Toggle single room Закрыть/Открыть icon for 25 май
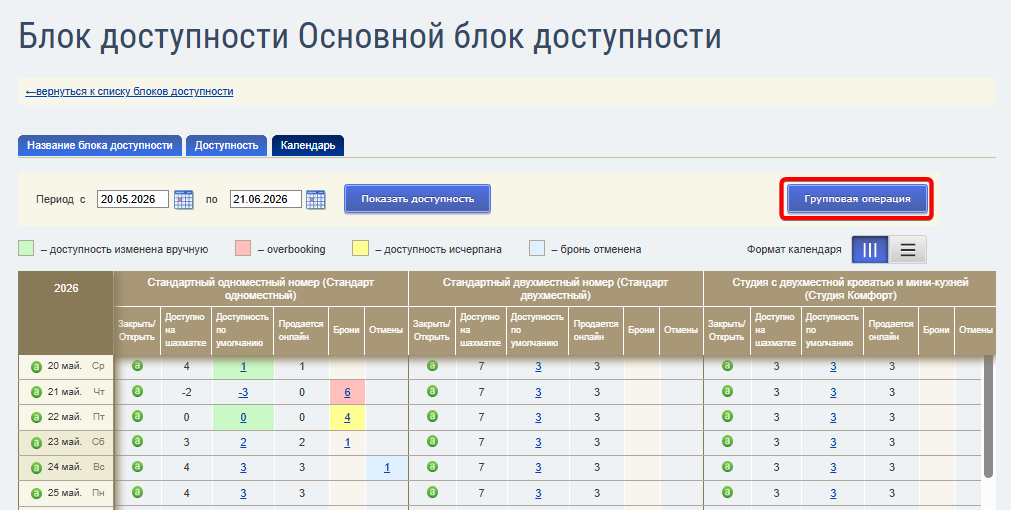Viewport: 1011px width, 510px height. click(137, 492)
